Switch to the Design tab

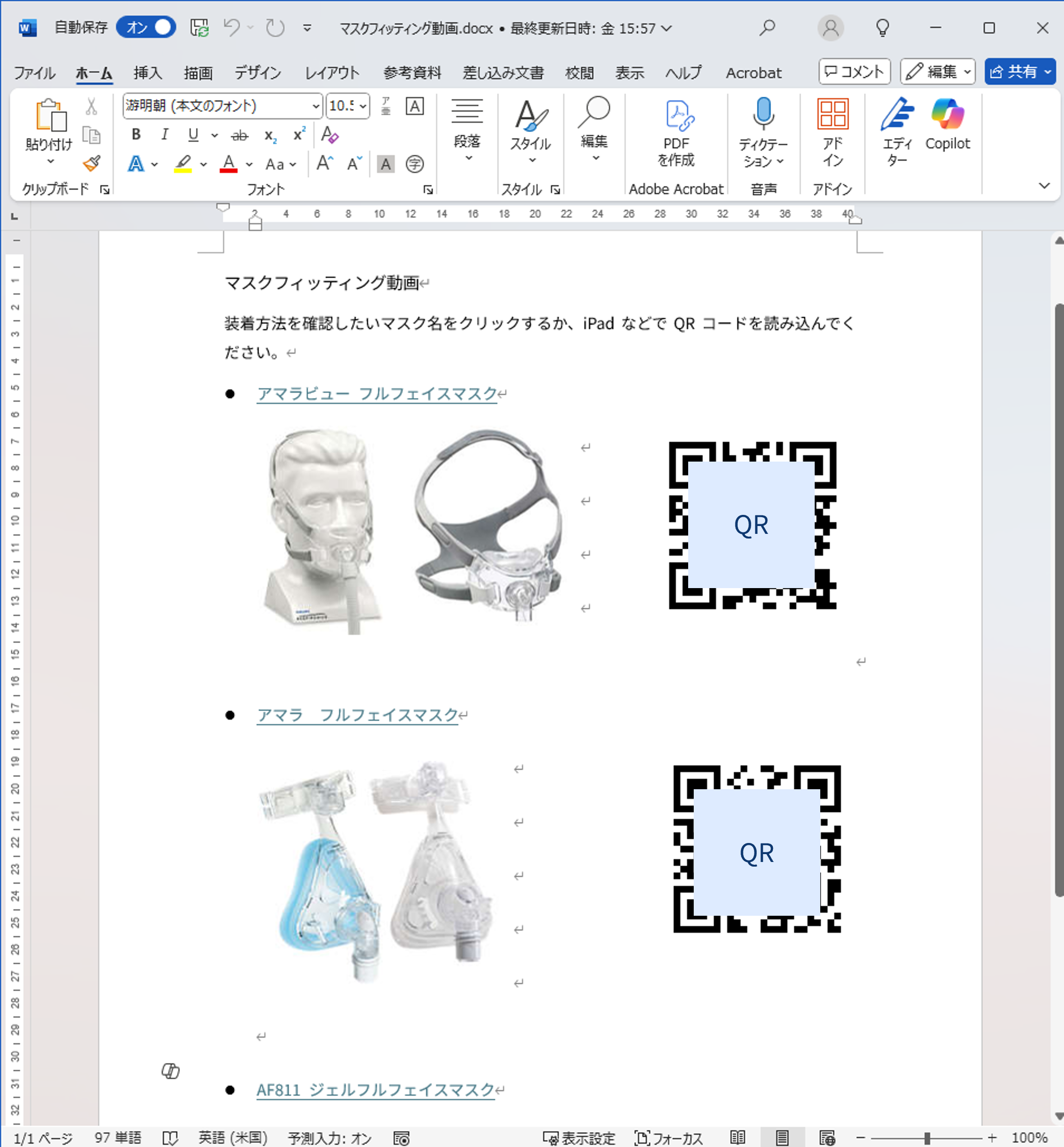tap(258, 73)
